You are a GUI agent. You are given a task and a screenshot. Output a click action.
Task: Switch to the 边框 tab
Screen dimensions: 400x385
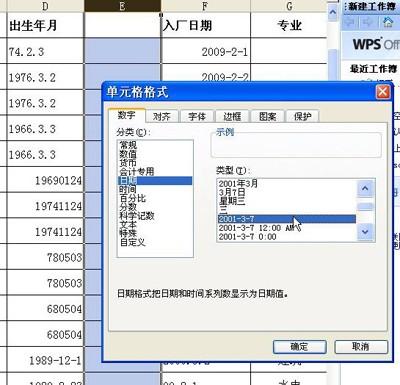(232, 116)
